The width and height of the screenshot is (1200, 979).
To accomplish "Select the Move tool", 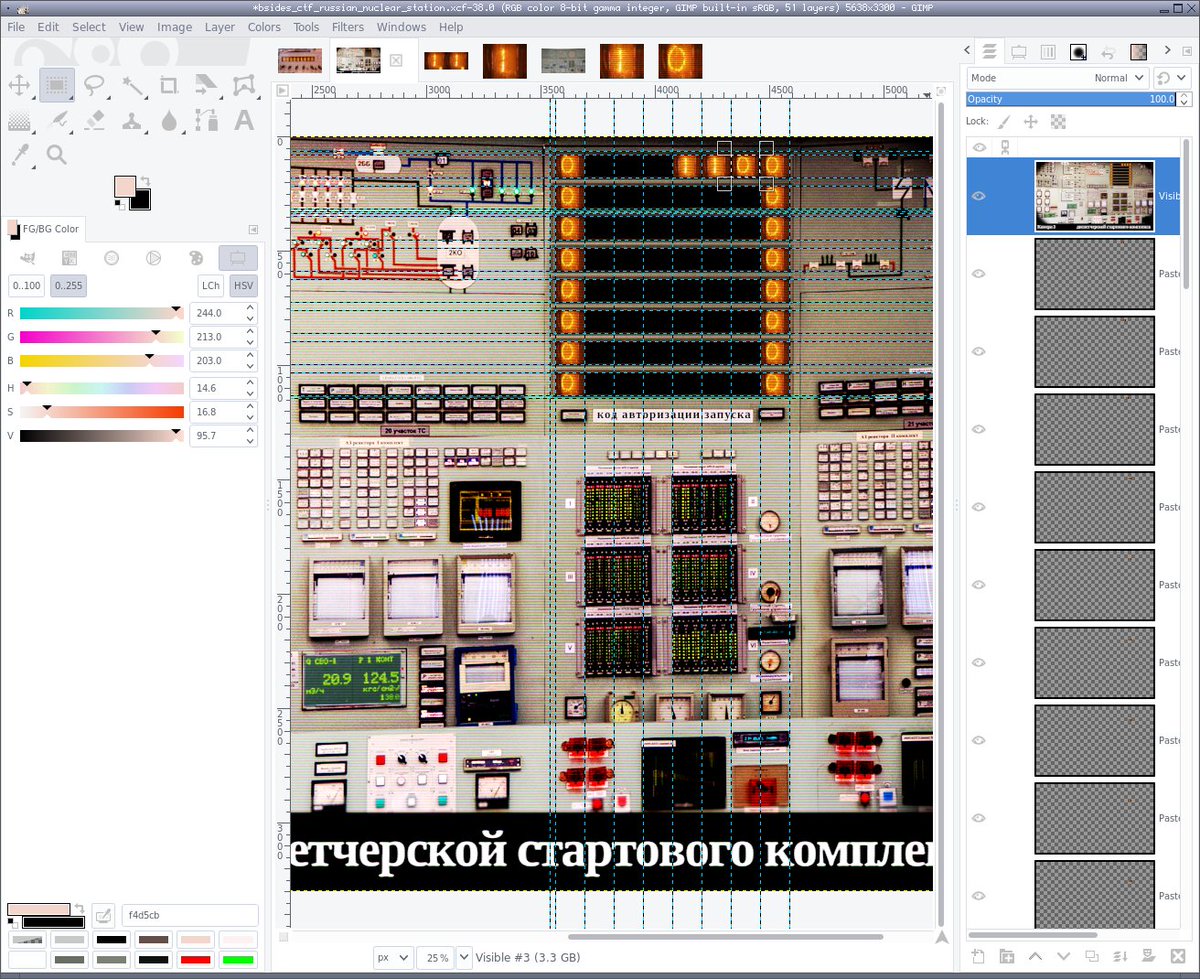I will click(x=19, y=85).
